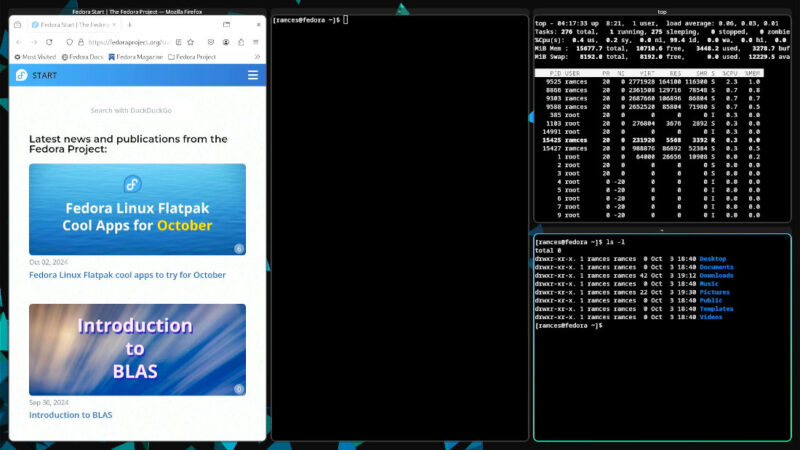
Task: Click Documents directory in ls output
Action: pos(716,267)
